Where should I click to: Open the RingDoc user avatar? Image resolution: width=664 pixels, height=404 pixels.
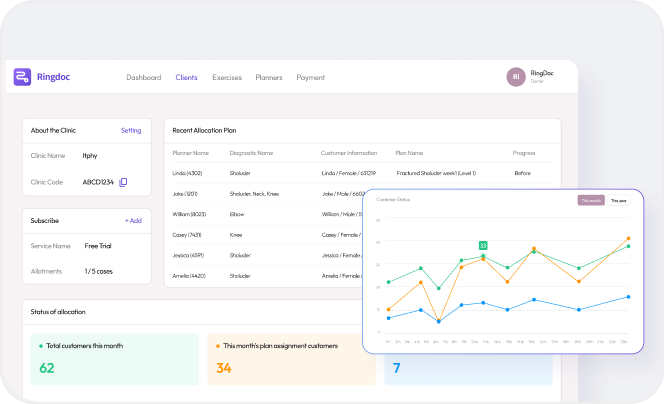point(516,77)
